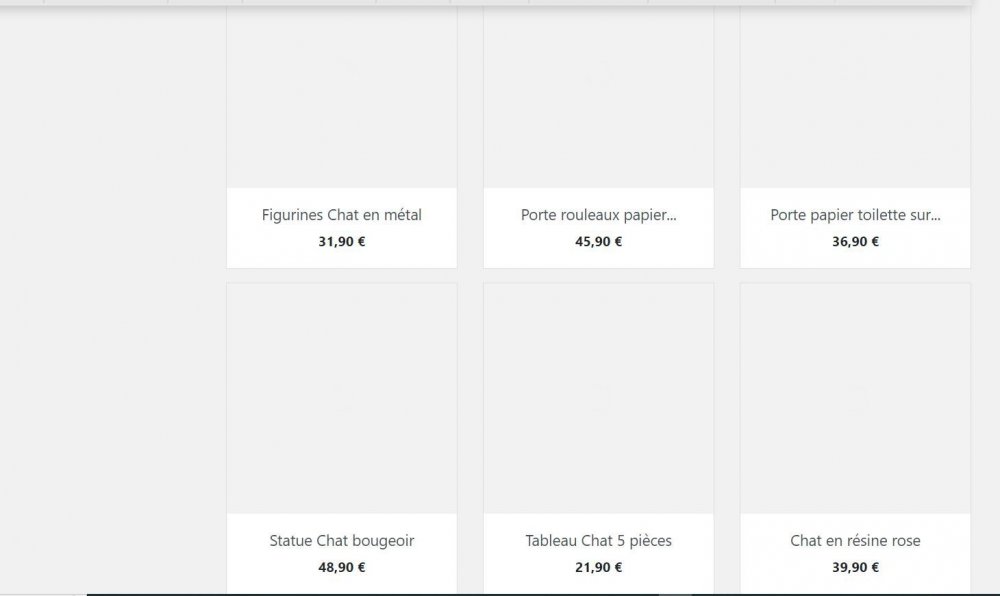Select the 39,90 € price label
The height and width of the screenshot is (596, 1000).
854,567
